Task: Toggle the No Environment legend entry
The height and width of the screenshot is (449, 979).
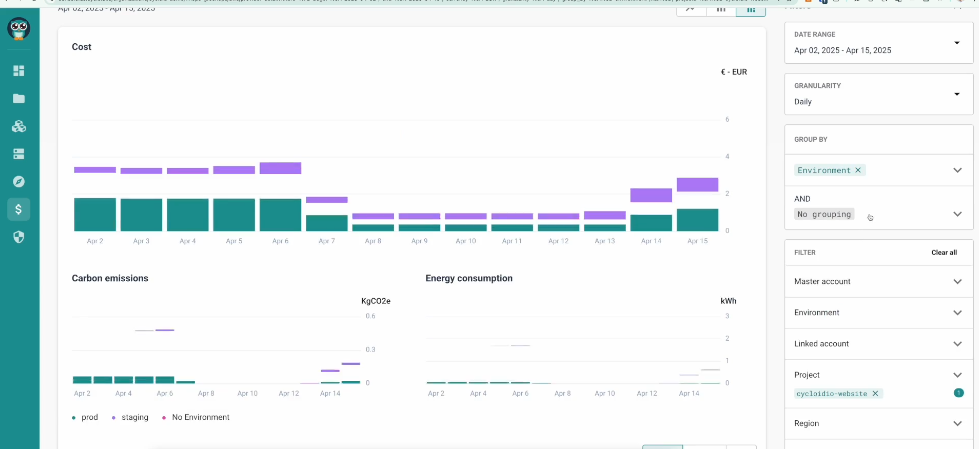Action: point(195,417)
